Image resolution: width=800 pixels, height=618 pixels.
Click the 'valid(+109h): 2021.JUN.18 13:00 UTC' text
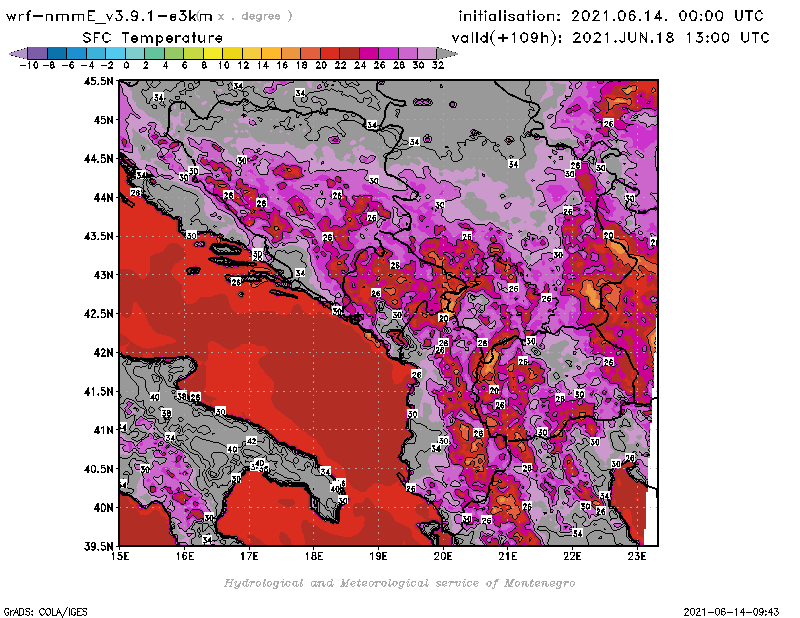(611, 38)
